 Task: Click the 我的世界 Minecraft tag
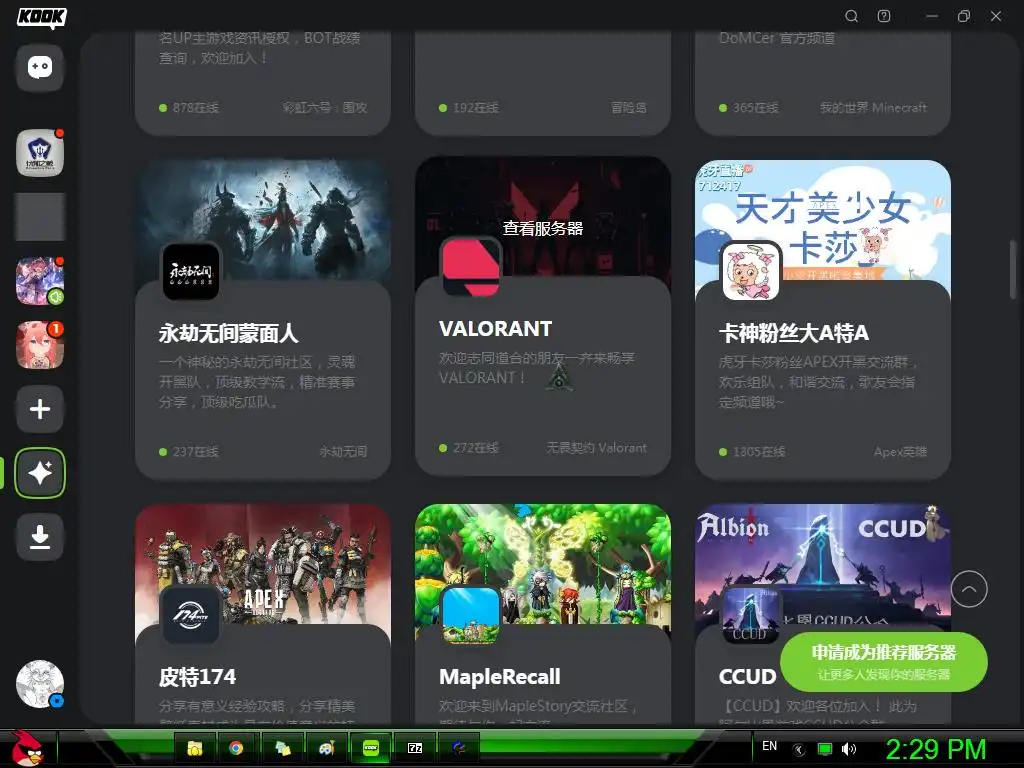pos(874,108)
